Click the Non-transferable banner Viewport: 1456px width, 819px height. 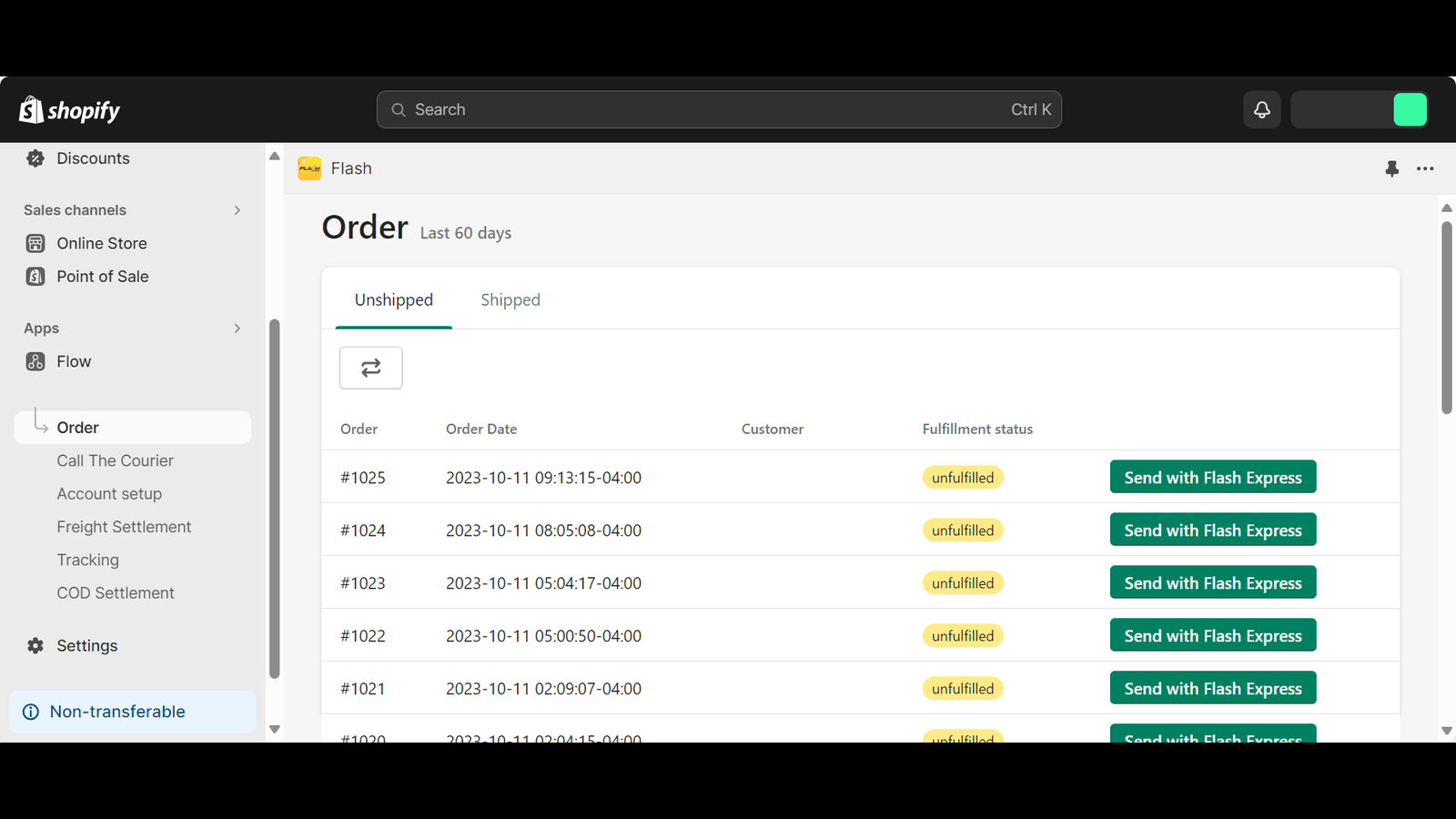(133, 712)
